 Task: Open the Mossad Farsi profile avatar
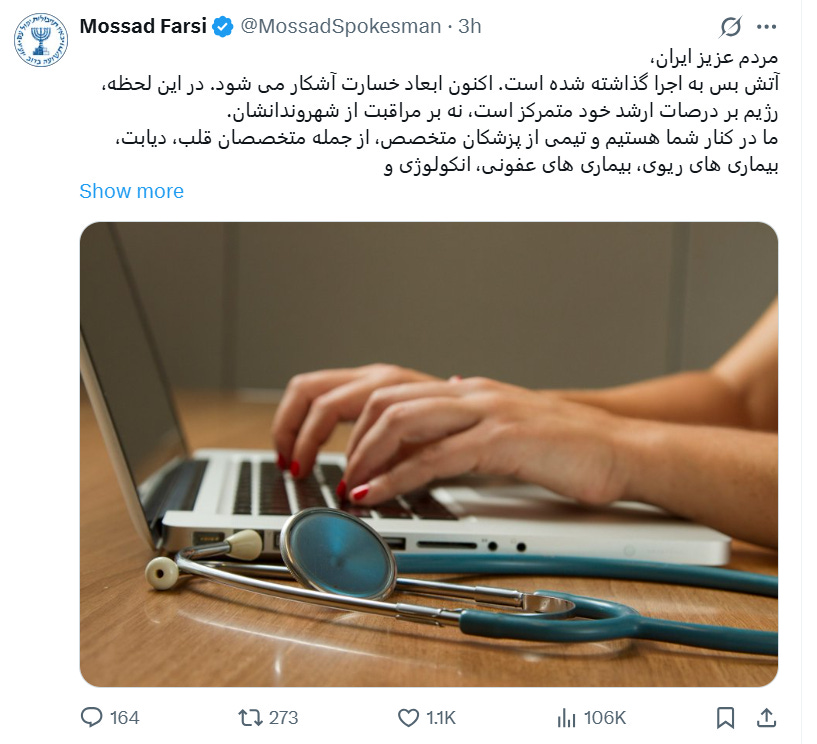pos(41,41)
